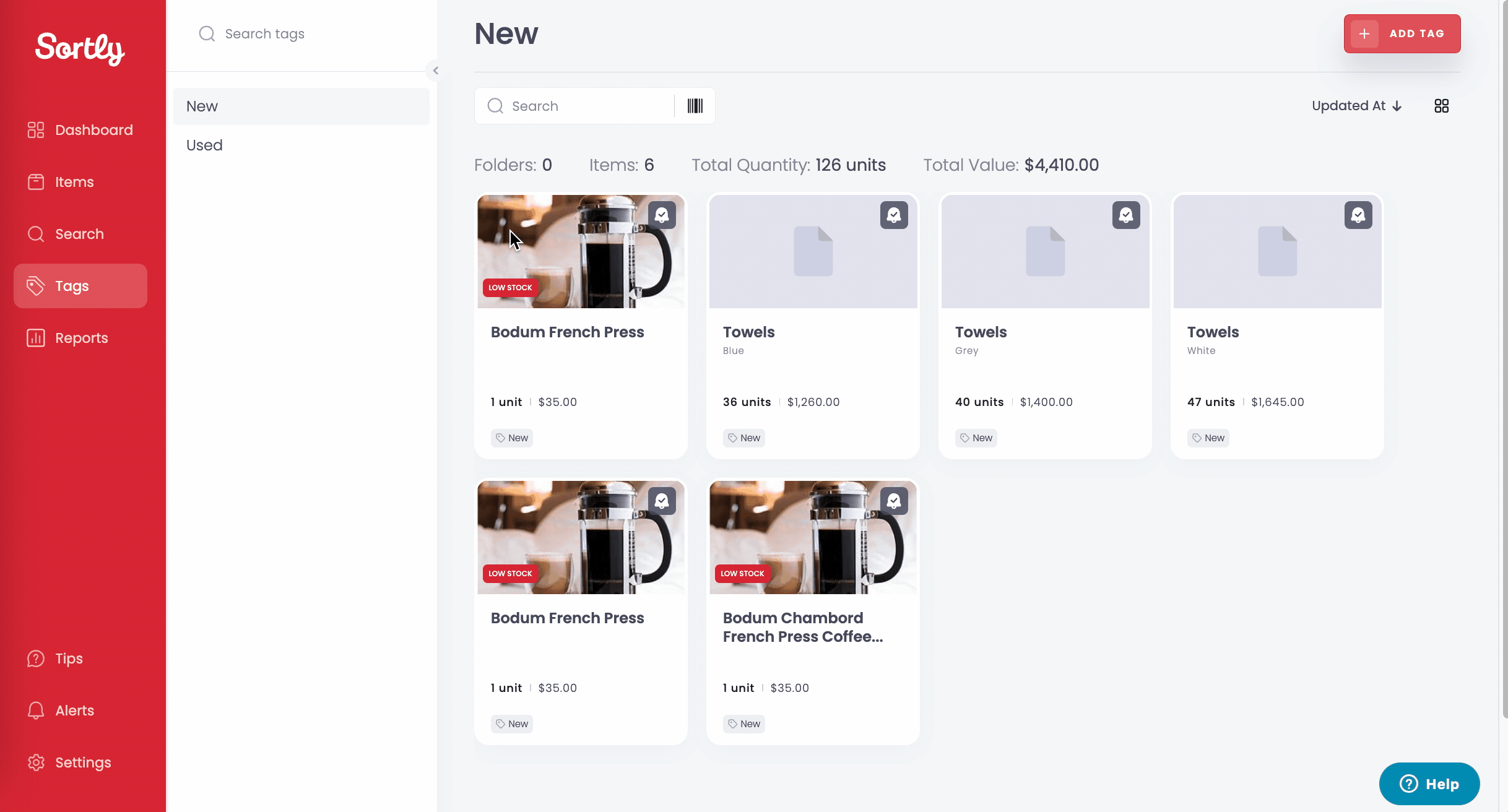Open the first Bodum French Press thumbnail
The image size is (1508, 812).
tap(581, 251)
